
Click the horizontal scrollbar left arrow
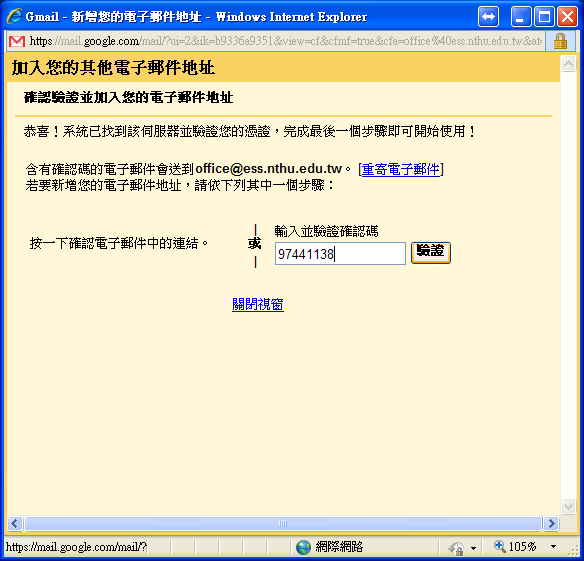15,524
